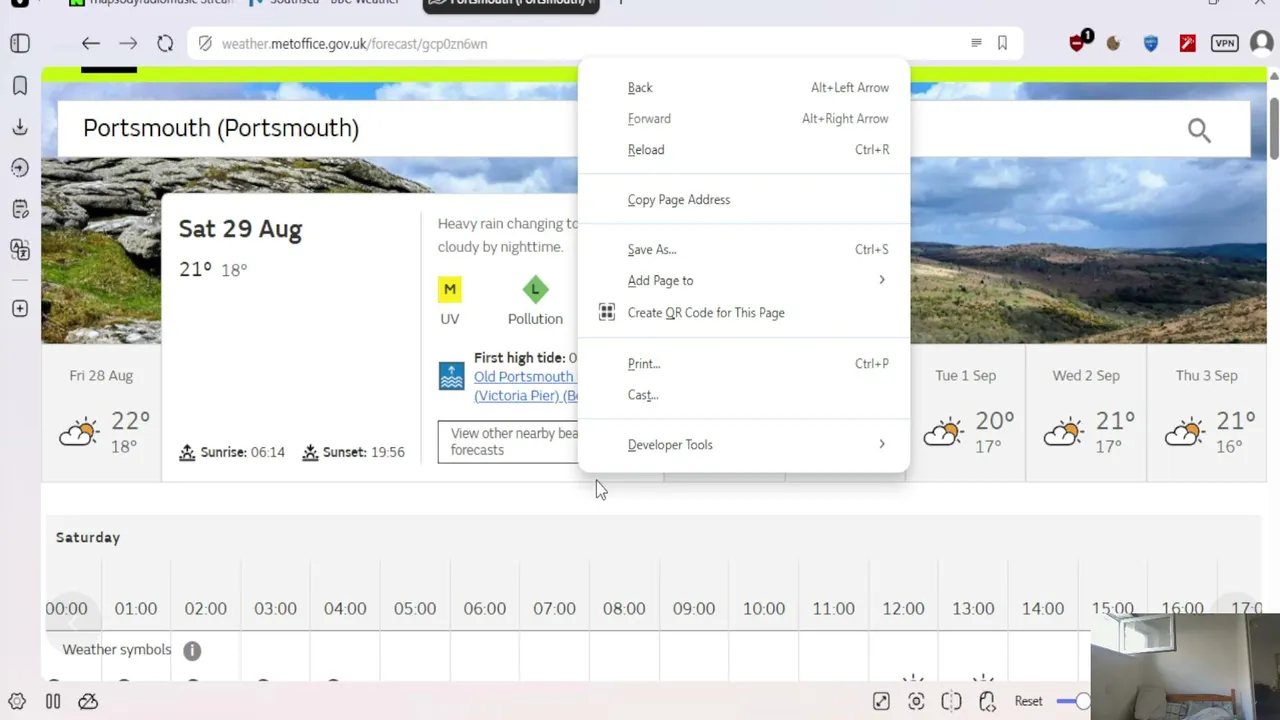Image resolution: width=1280 pixels, height=720 pixels.
Task: Open the red PDF extension icon
Action: coord(1187,43)
